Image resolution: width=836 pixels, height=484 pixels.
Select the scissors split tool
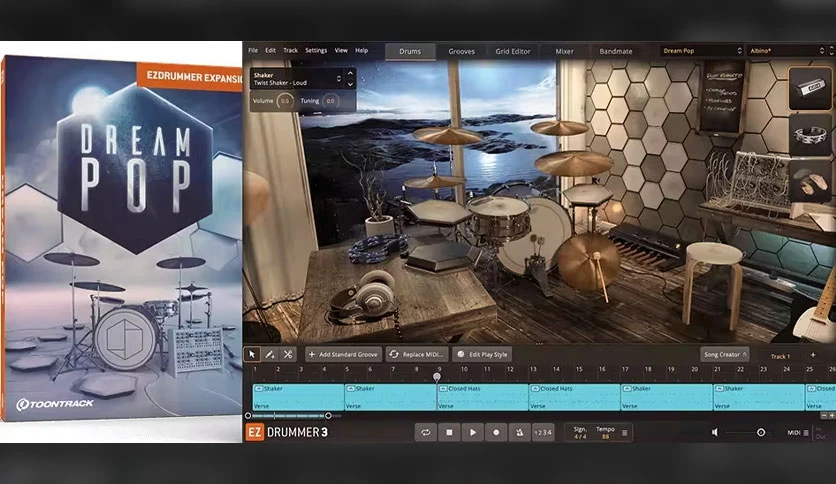point(288,354)
